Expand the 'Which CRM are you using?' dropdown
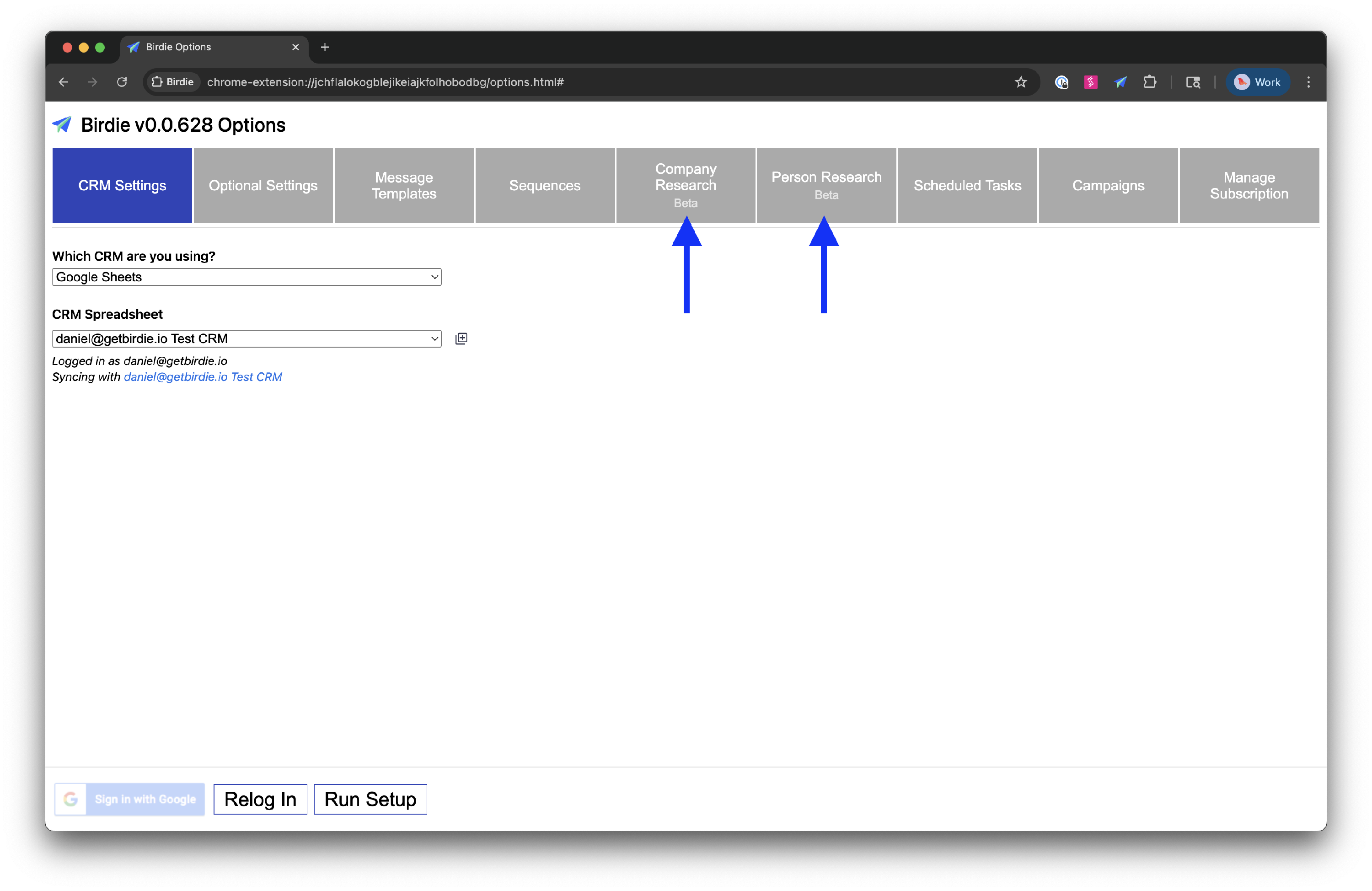The image size is (1372, 891). click(247, 277)
